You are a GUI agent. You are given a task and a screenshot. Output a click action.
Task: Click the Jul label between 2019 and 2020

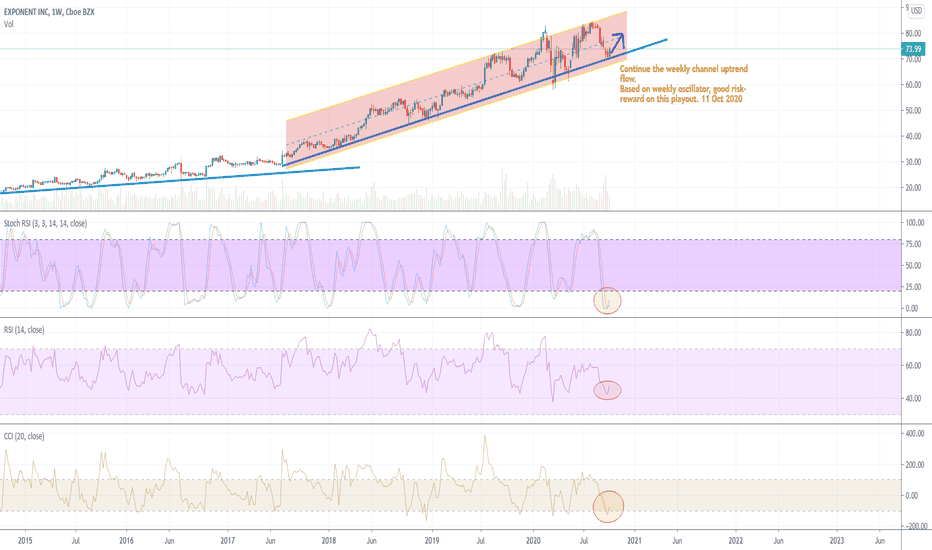pos(480,540)
